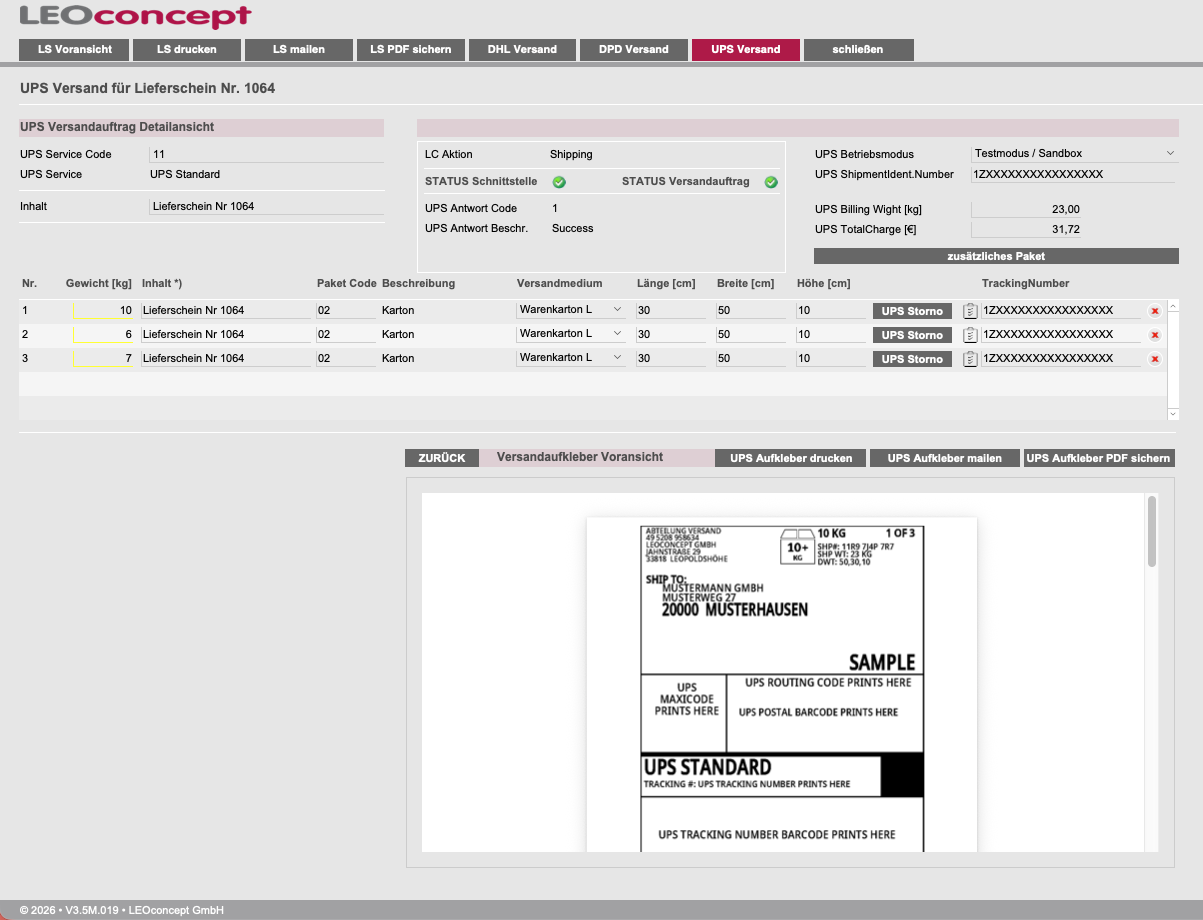Copy tracking number clipboard icon row 2
Image resolution: width=1203 pixels, height=920 pixels.
(969, 335)
